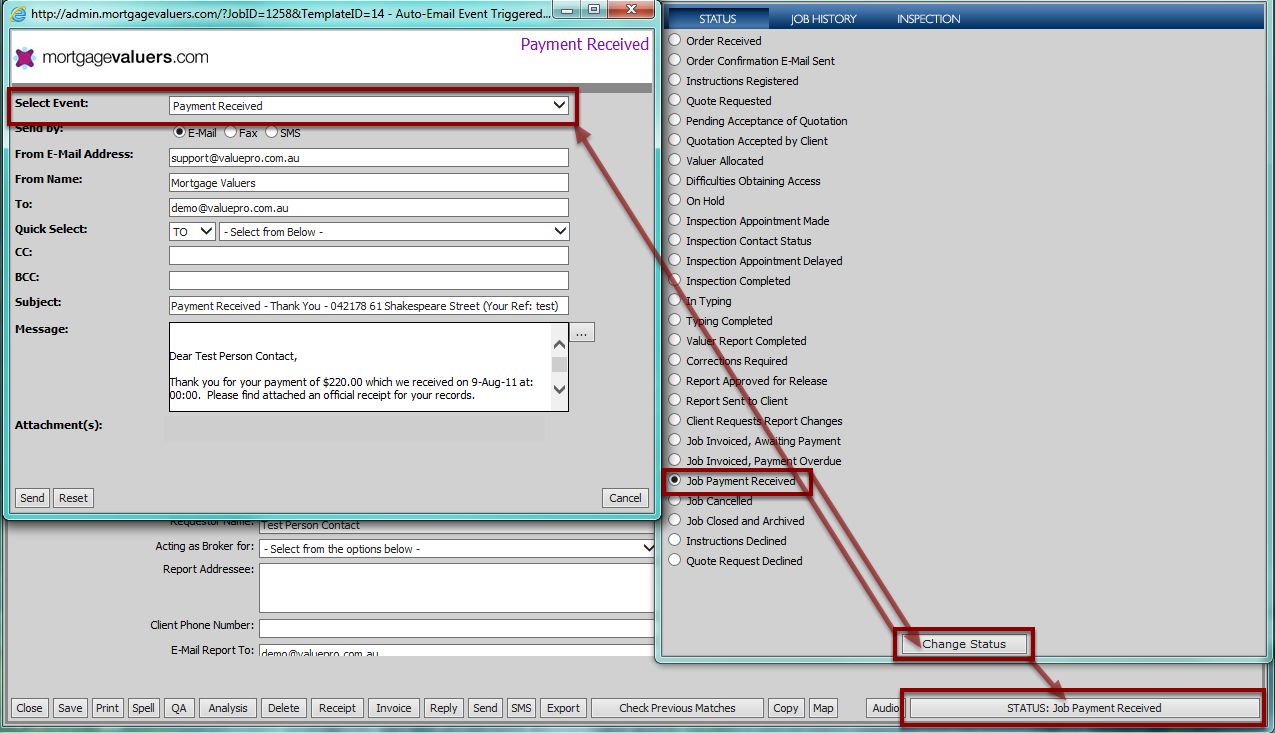Click the Print button in bottom toolbar
Image resolution: width=1275 pixels, height=733 pixels.
(x=107, y=708)
